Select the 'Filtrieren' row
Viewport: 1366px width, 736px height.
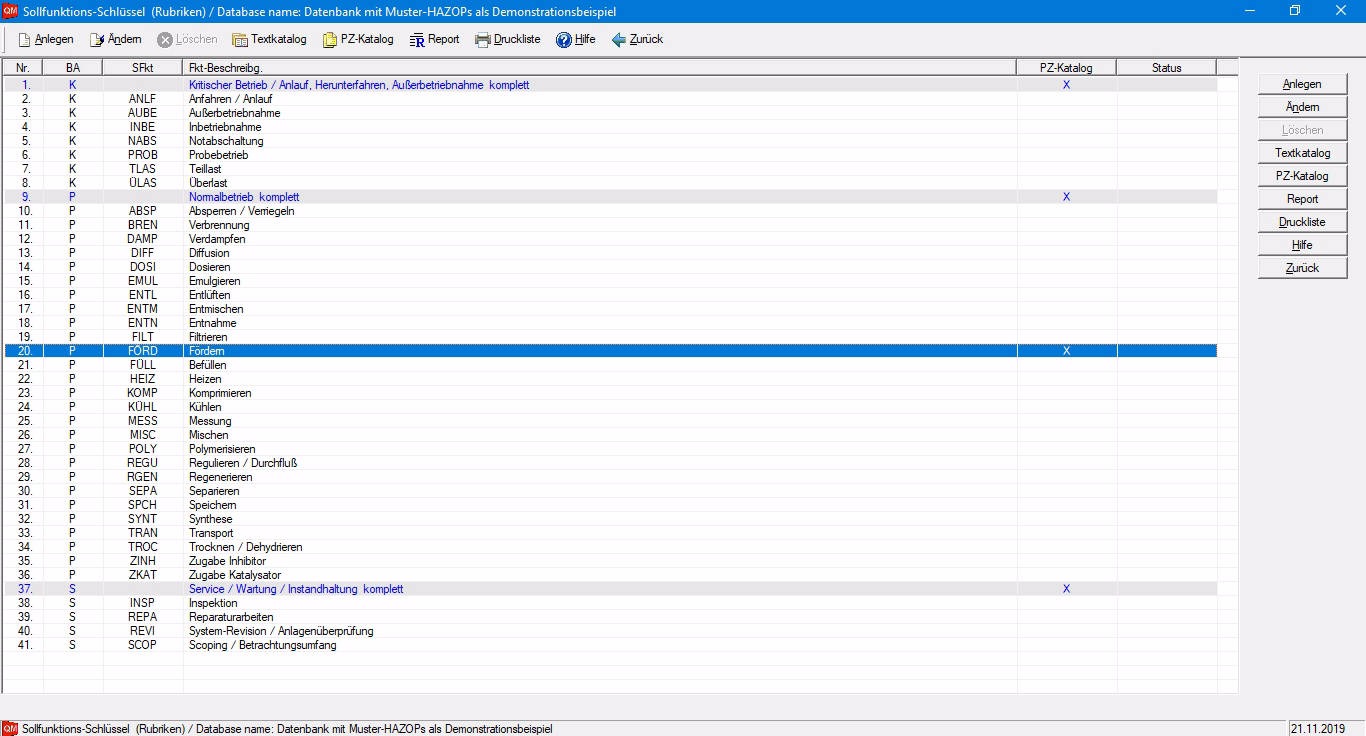[610, 337]
